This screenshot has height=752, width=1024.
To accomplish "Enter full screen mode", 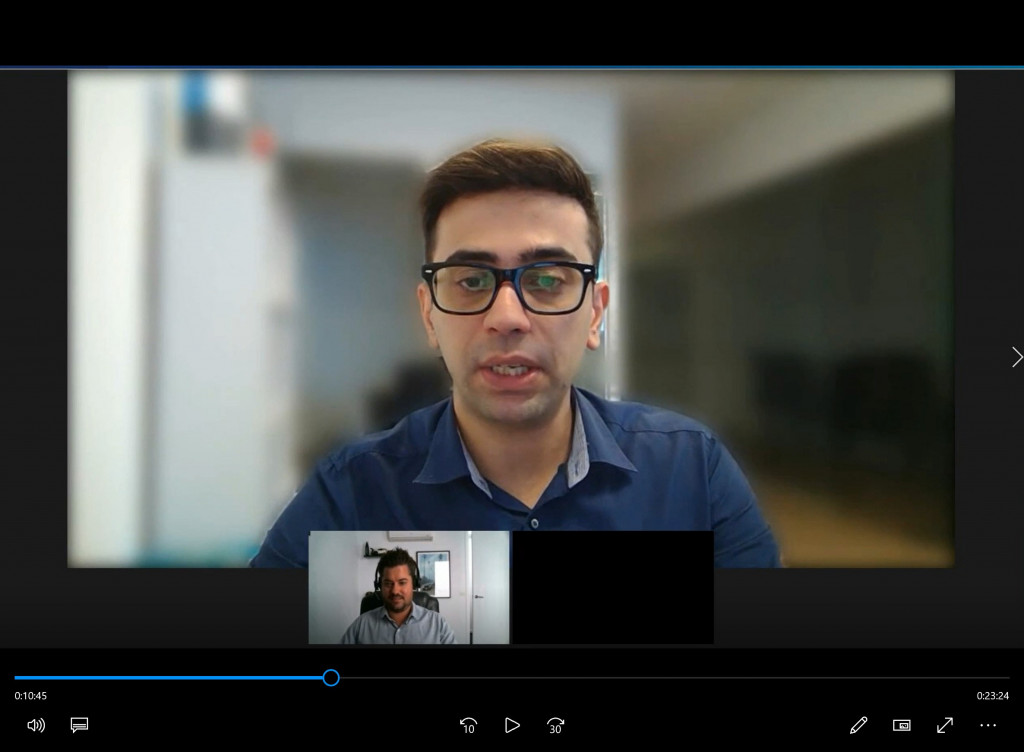I will (945, 725).
